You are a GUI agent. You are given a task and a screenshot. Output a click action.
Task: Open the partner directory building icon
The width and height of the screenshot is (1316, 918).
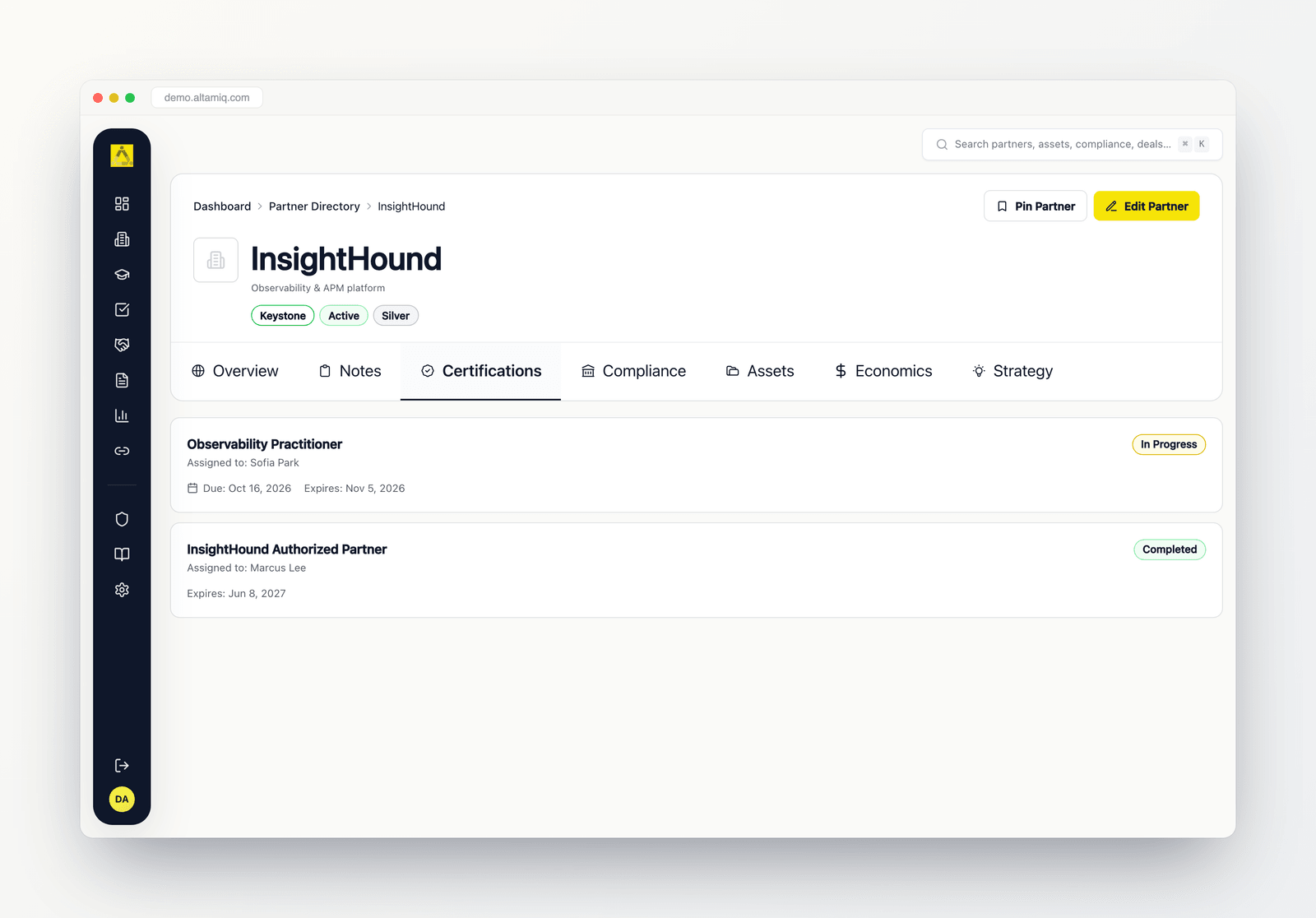click(x=122, y=239)
